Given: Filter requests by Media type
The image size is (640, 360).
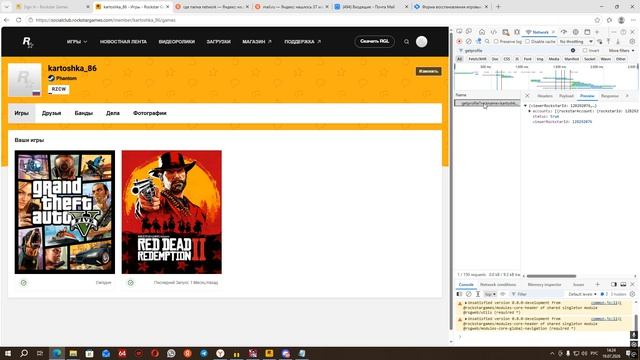Looking at the screenshot, I should (554, 59).
